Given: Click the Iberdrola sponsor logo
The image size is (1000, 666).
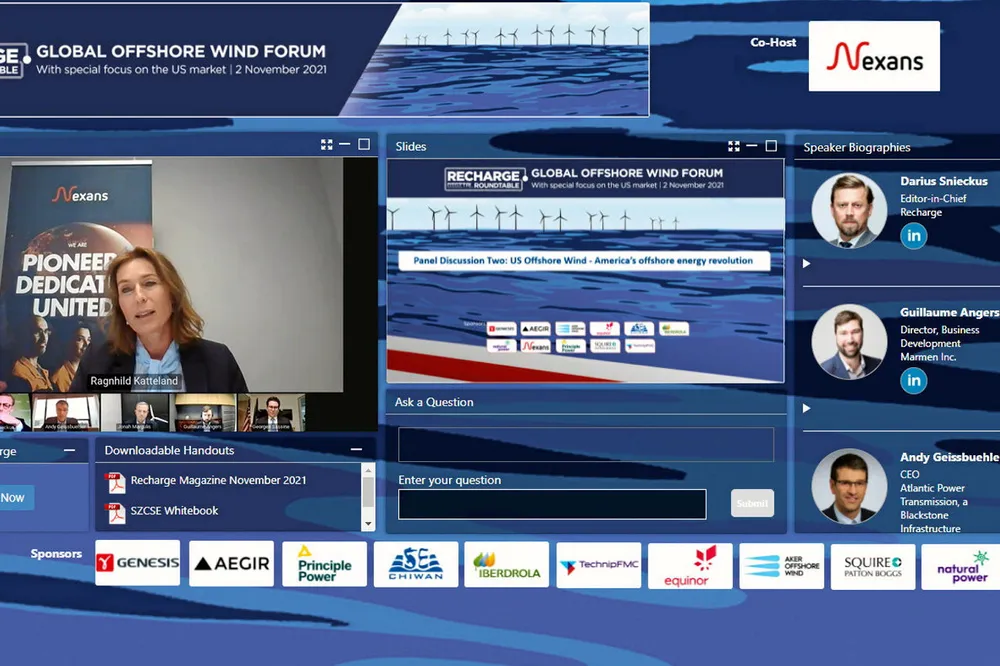Looking at the screenshot, I should click(506, 565).
